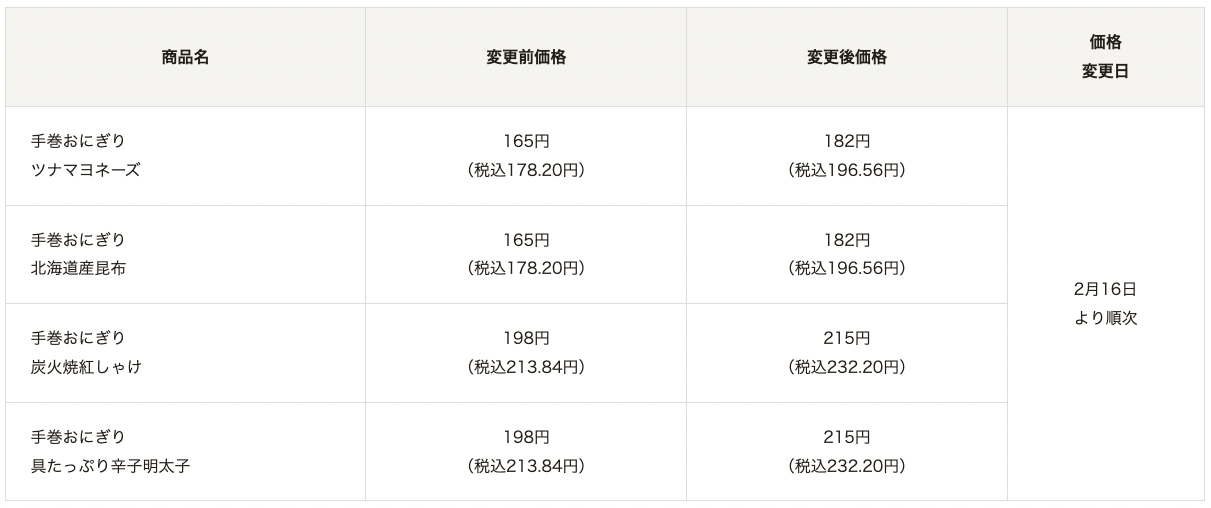This screenshot has height=508, width=1211.
Task: Click the 変更後価格 column header
Action: tap(847, 57)
